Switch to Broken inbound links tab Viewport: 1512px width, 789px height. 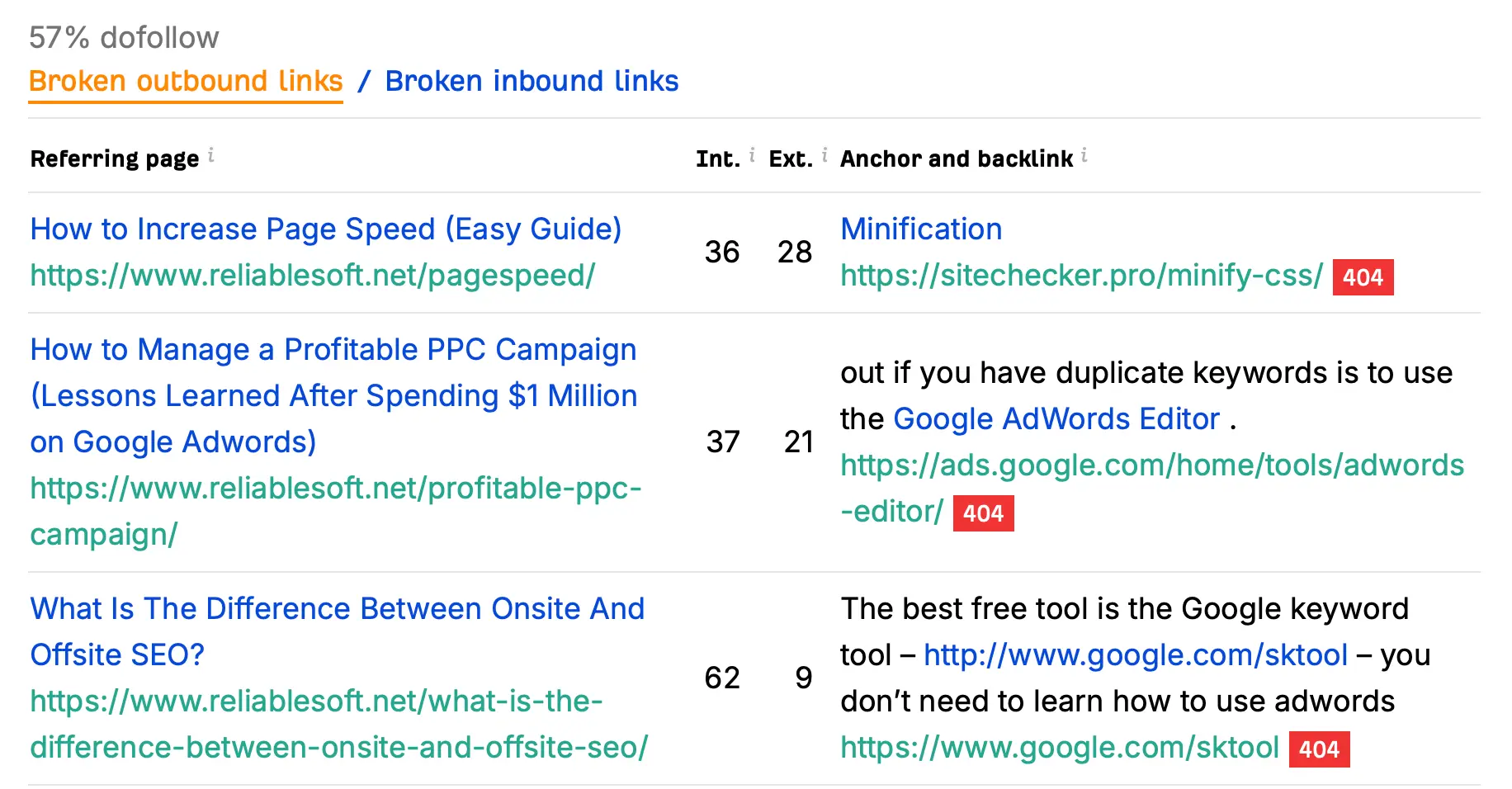click(532, 81)
